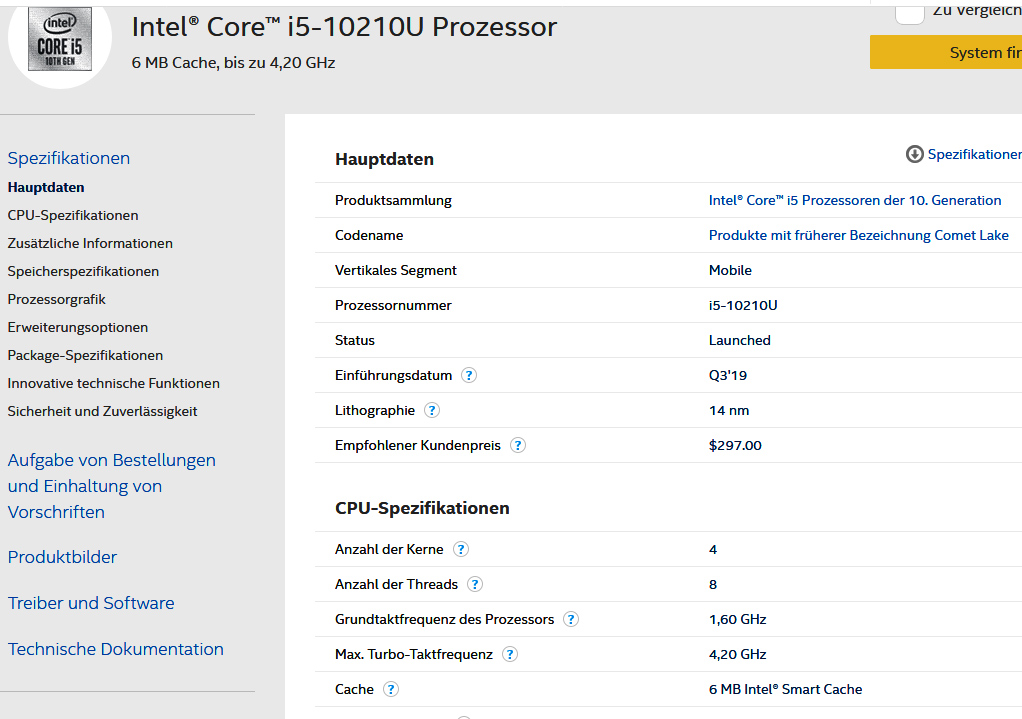Click help icon next to Lithographie
1022x719 pixels.
(431, 411)
